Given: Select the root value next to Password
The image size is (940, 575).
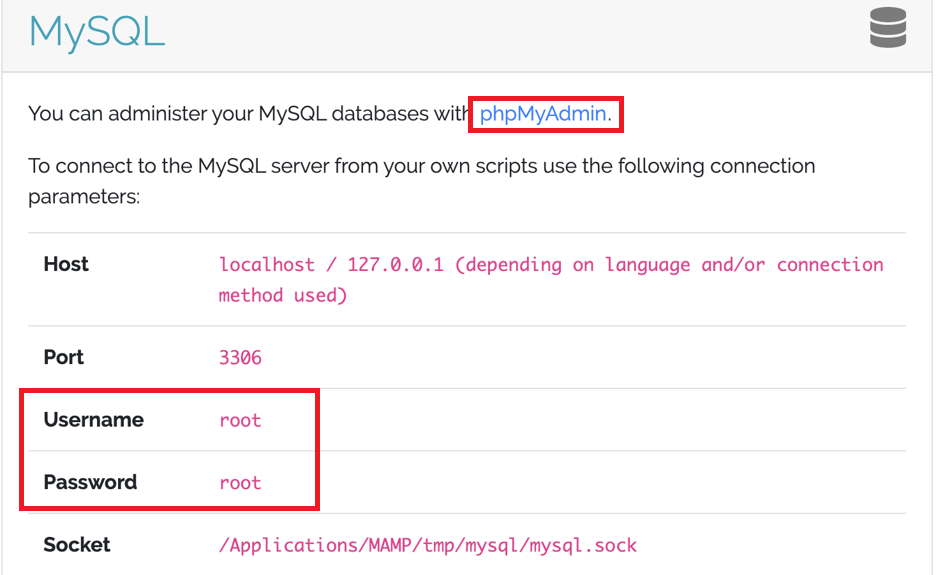Looking at the screenshot, I should pyautogui.click(x=240, y=483).
